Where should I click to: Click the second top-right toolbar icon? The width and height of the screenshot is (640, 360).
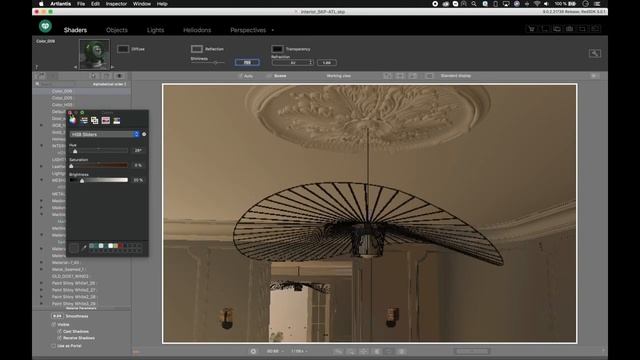[544, 29]
